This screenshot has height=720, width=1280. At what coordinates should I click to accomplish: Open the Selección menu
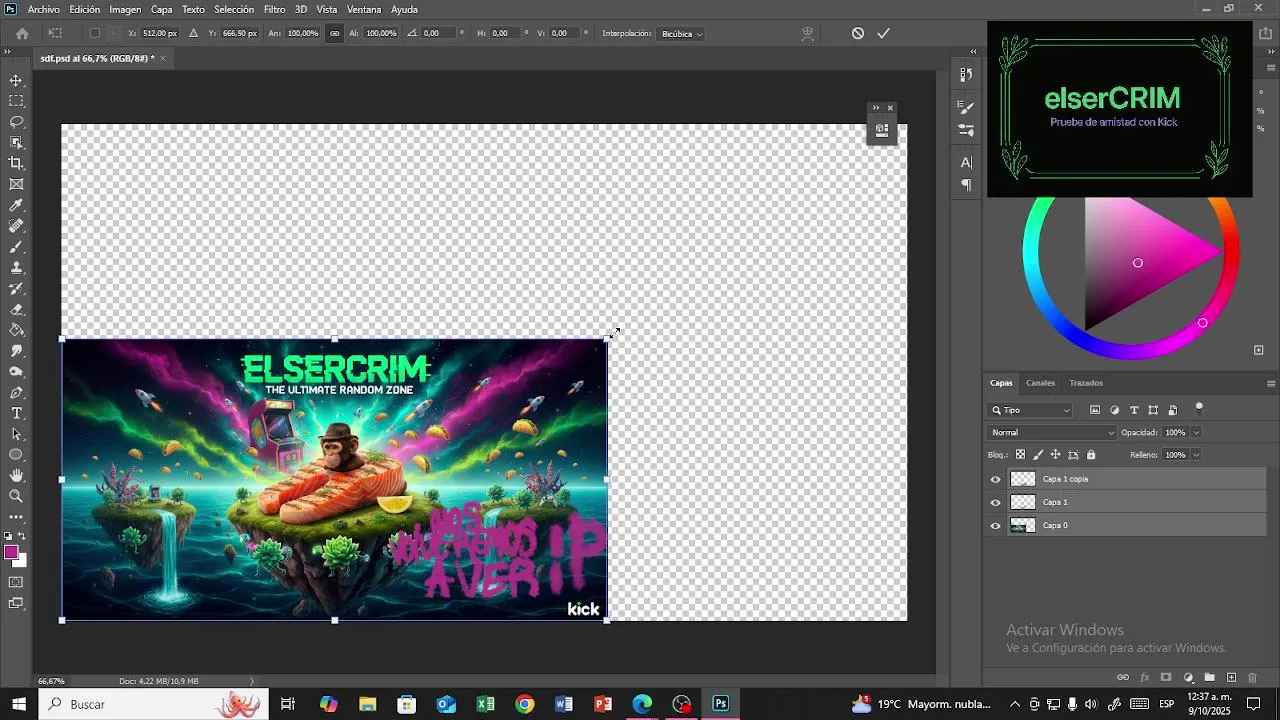click(x=234, y=9)
